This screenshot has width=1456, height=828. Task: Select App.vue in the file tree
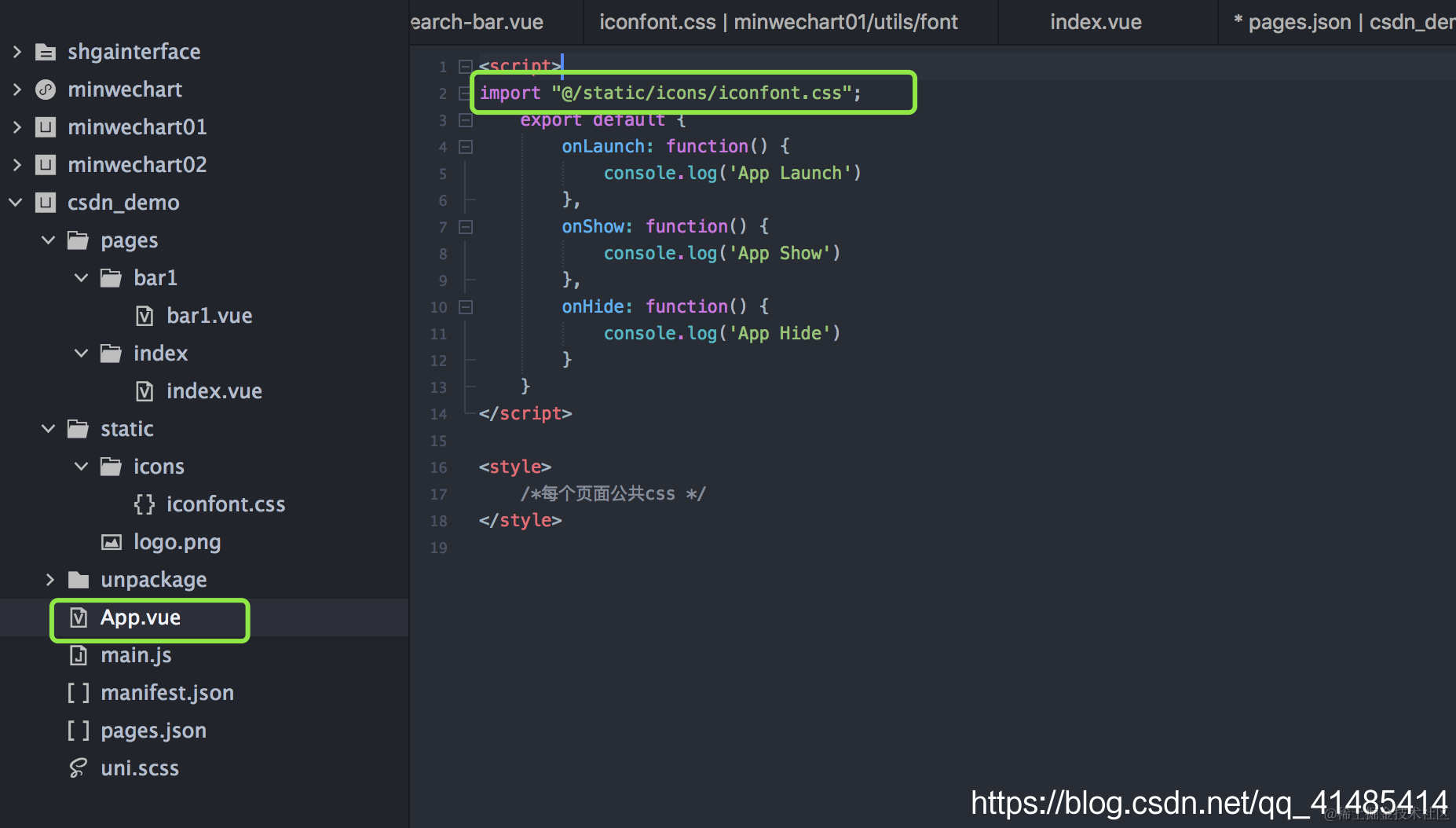[141, 617]
